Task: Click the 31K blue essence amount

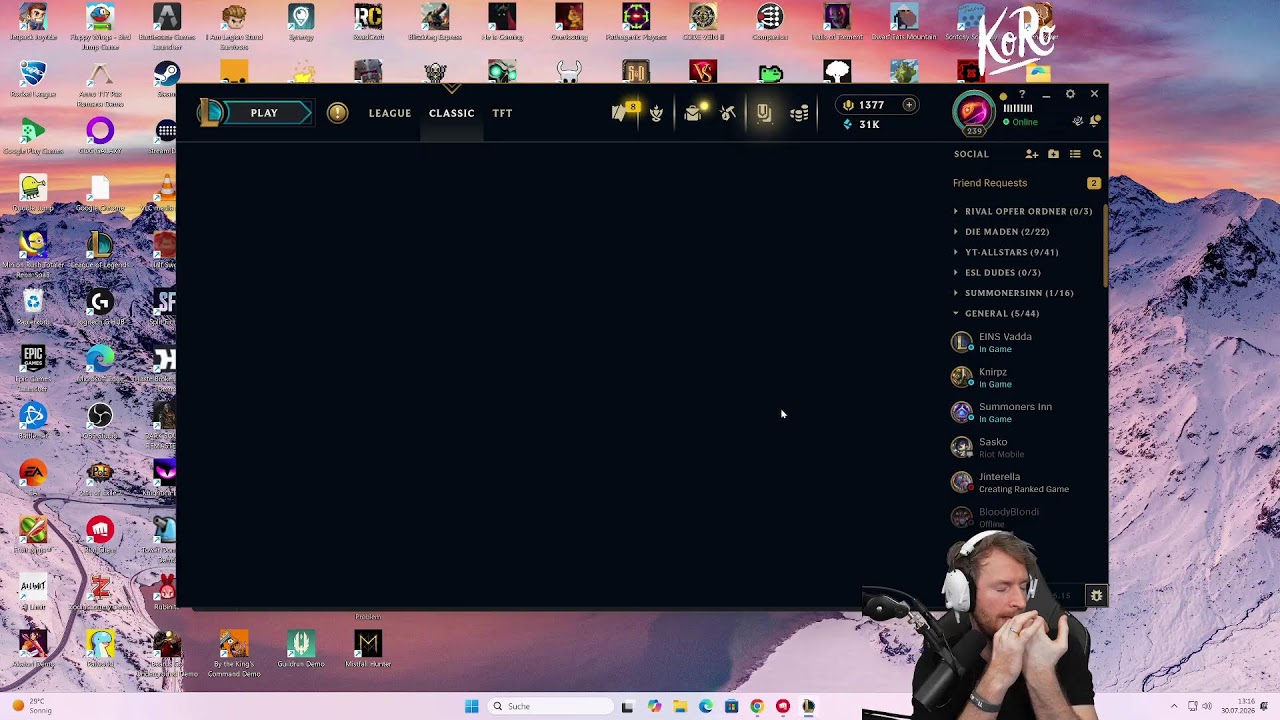Action: click(x=869, y=125)
